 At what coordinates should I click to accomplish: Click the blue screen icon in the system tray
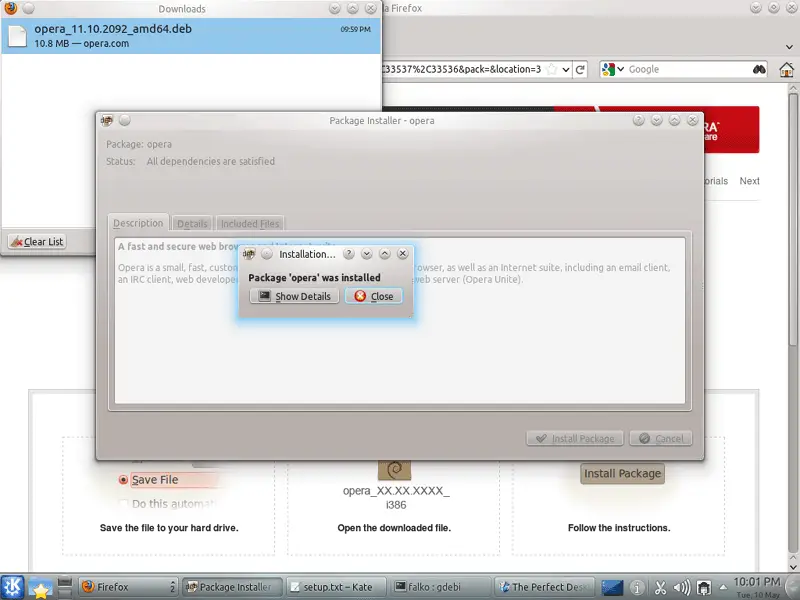click(x=612, y=587)
